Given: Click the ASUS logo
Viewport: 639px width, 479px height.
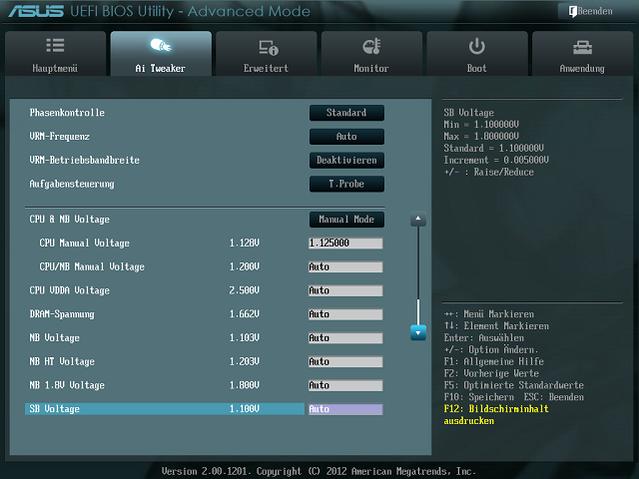Looking at the screenshot, I should coord(36,11).
